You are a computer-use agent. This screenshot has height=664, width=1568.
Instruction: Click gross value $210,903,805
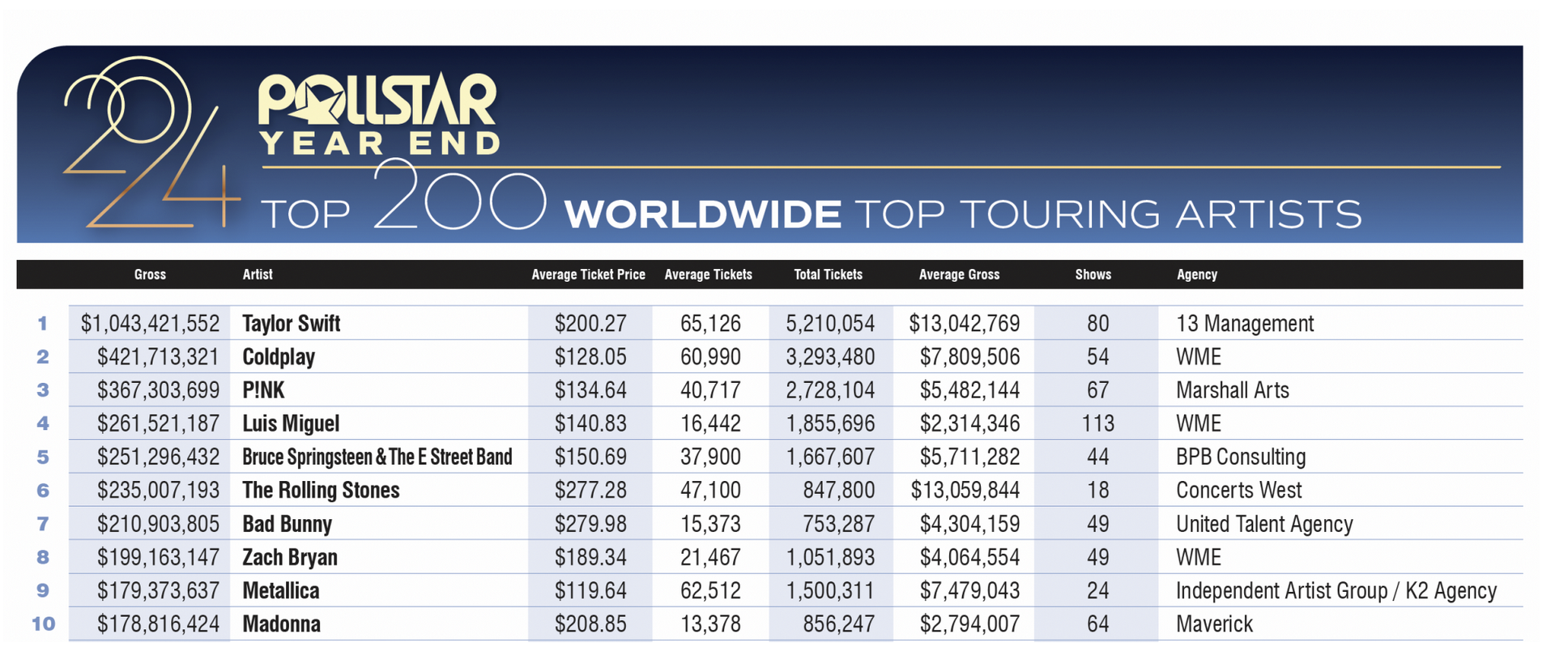pos(158,524)
